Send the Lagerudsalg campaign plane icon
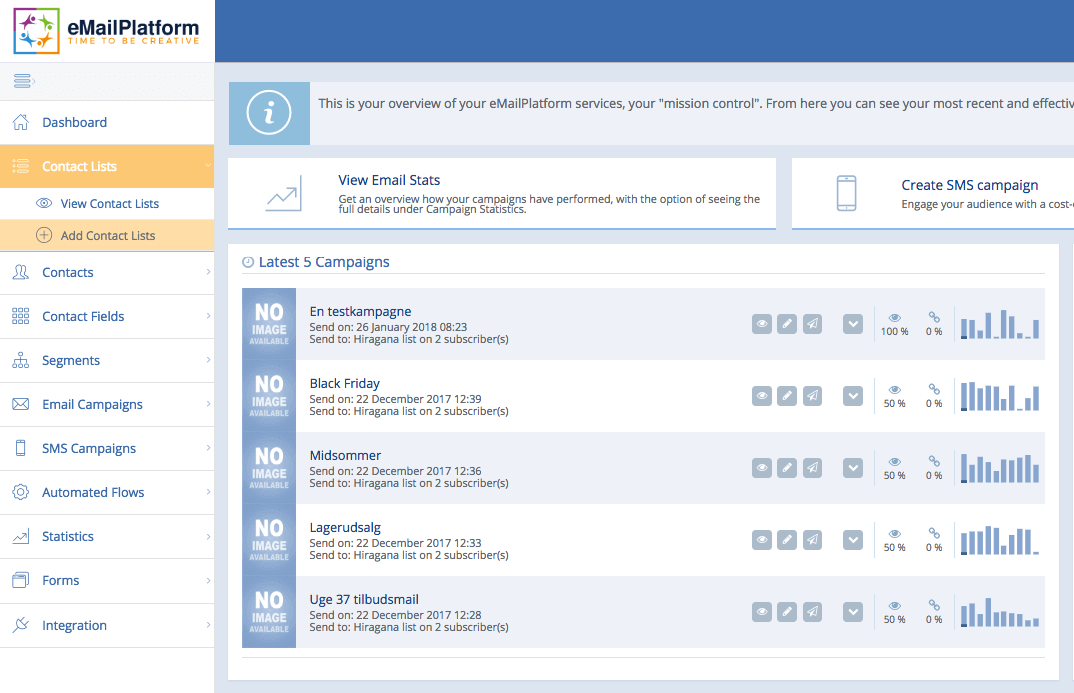Screen dimensions: 1074x693 812,540
